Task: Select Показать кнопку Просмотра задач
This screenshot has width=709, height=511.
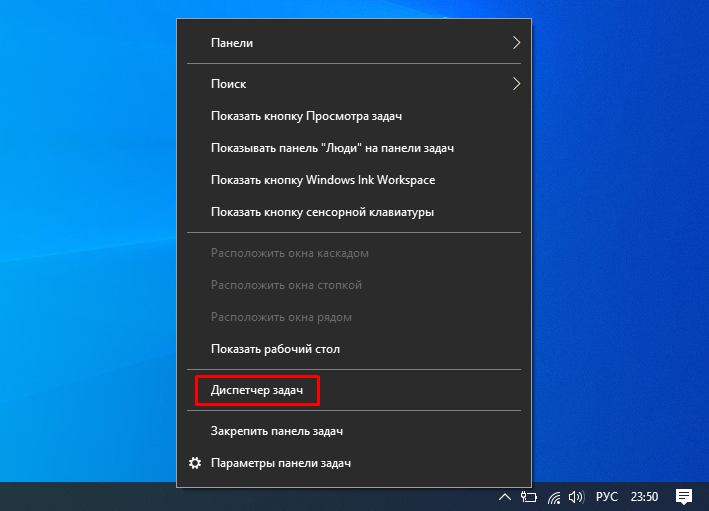Action: (x=354, y=116)
